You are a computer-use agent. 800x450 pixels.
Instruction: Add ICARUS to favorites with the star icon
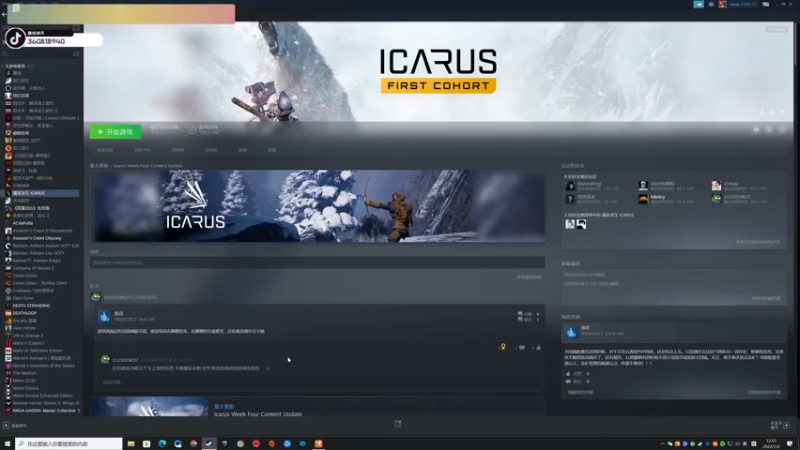pos(782,130)
